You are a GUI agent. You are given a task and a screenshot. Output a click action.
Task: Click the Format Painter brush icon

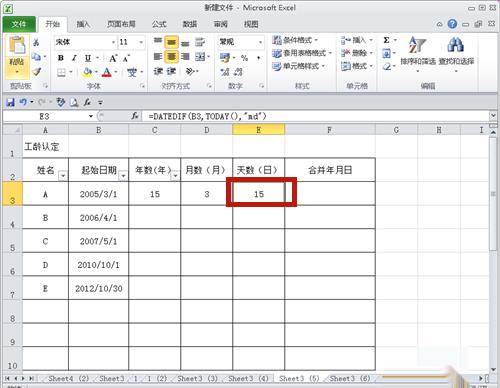pyautogui.click(x=37, y=72)
